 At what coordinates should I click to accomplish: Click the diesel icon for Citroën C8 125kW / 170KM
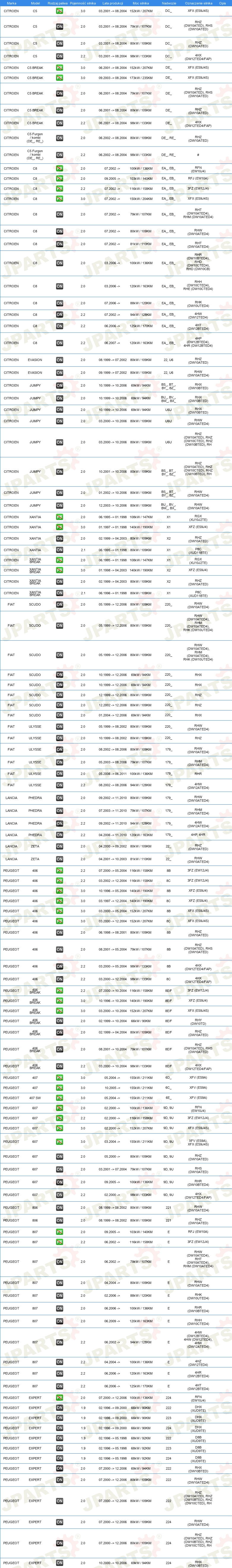60,326
